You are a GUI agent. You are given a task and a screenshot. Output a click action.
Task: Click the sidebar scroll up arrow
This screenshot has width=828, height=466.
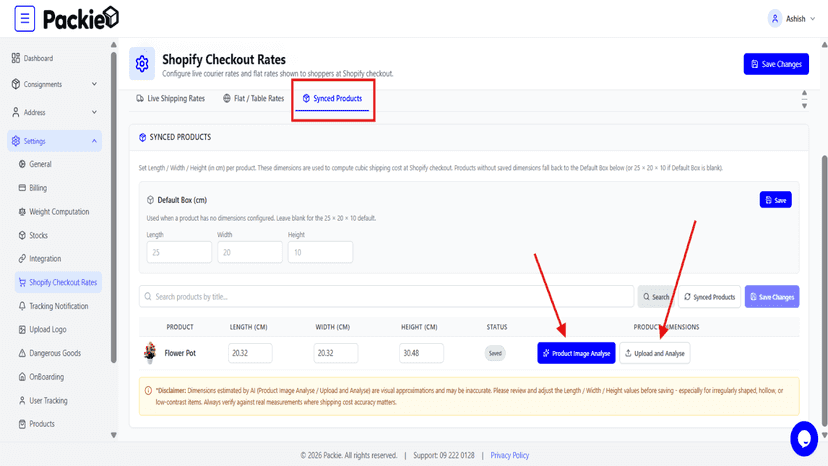[x=114, y=45]
